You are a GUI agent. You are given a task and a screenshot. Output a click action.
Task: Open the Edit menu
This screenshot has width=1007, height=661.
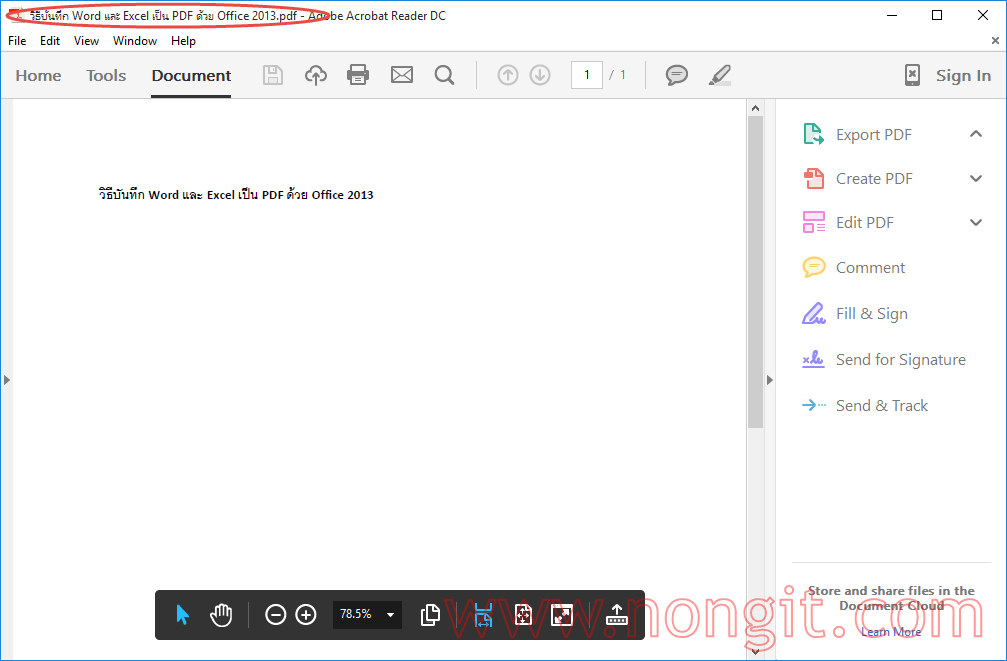pos(49,40)
